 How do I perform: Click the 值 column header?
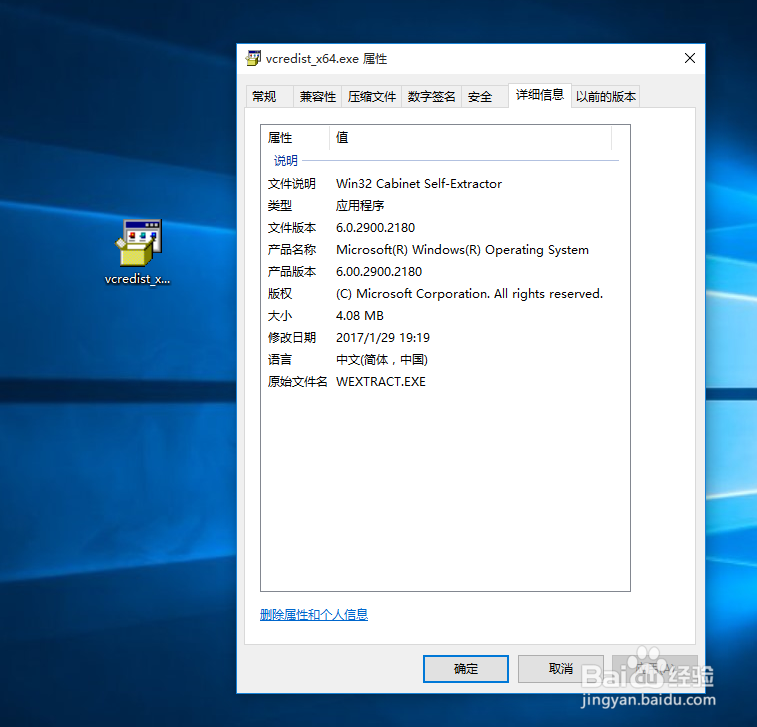pyautogui.click(x=471, y=138)
